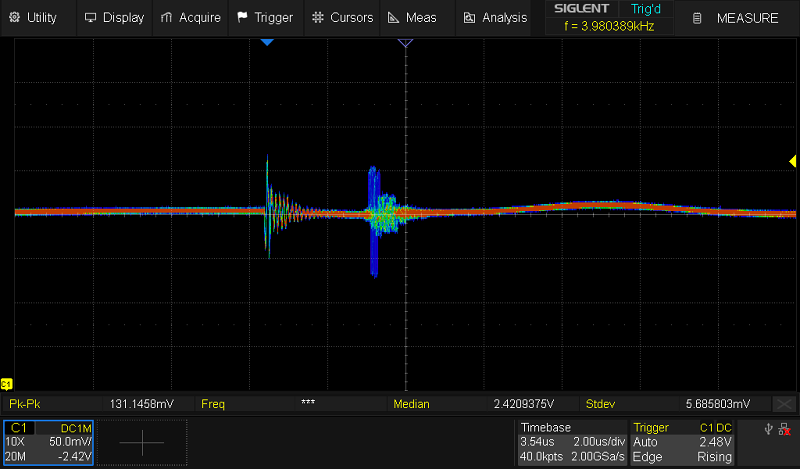Click the blue trigger position marker
The image size is (800, 469).
(x=267, y=43)
